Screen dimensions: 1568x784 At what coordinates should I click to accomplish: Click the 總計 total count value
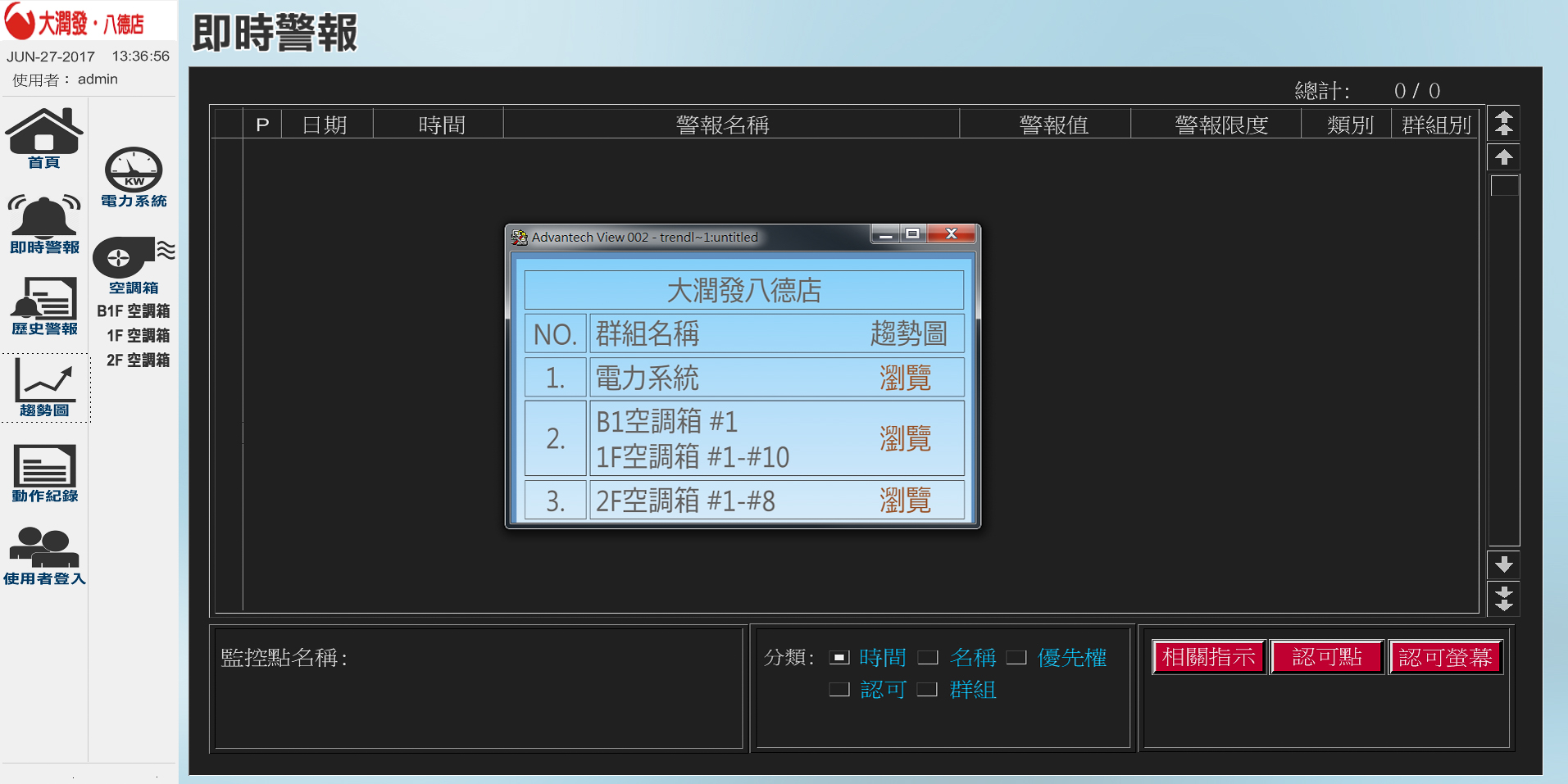(1417, 90)
